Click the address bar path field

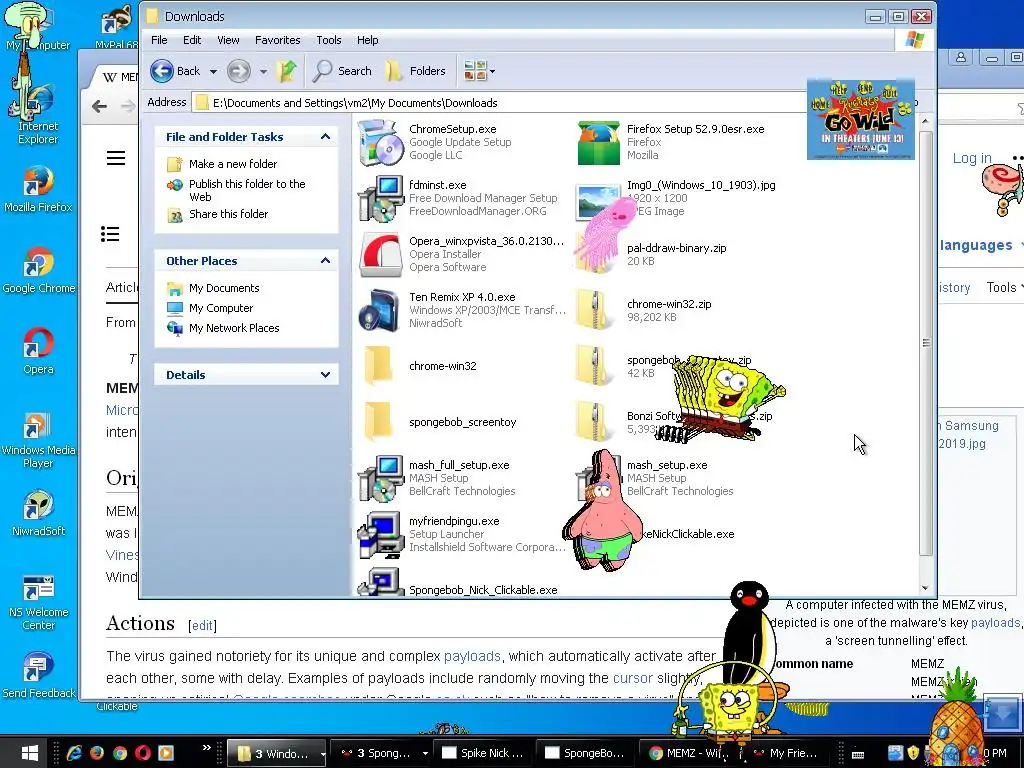click(500, 103)
